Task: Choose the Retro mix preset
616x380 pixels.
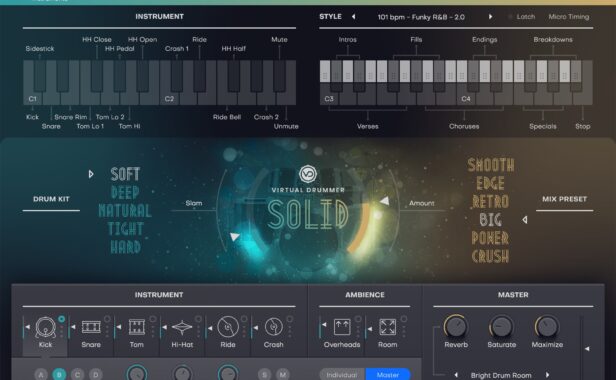Action: (491, 202)
